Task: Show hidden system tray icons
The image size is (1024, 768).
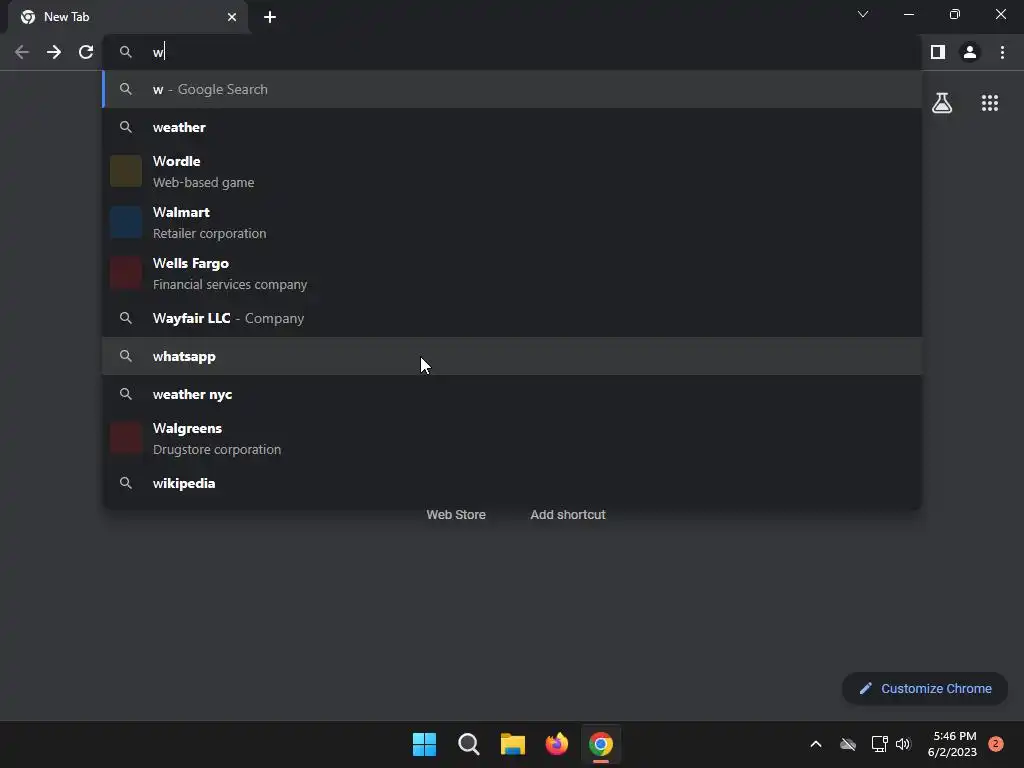Action: pos(816,744)
